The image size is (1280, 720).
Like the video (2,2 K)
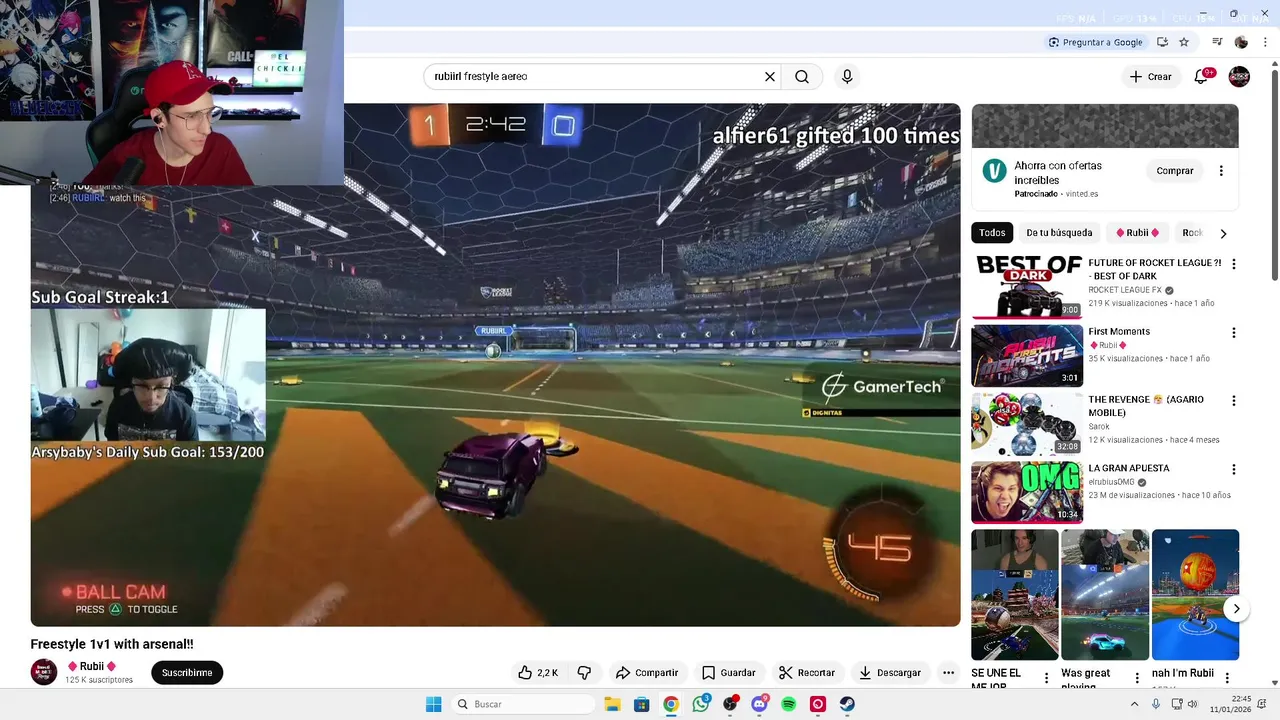pyautogui.click(x=538, y=673)
